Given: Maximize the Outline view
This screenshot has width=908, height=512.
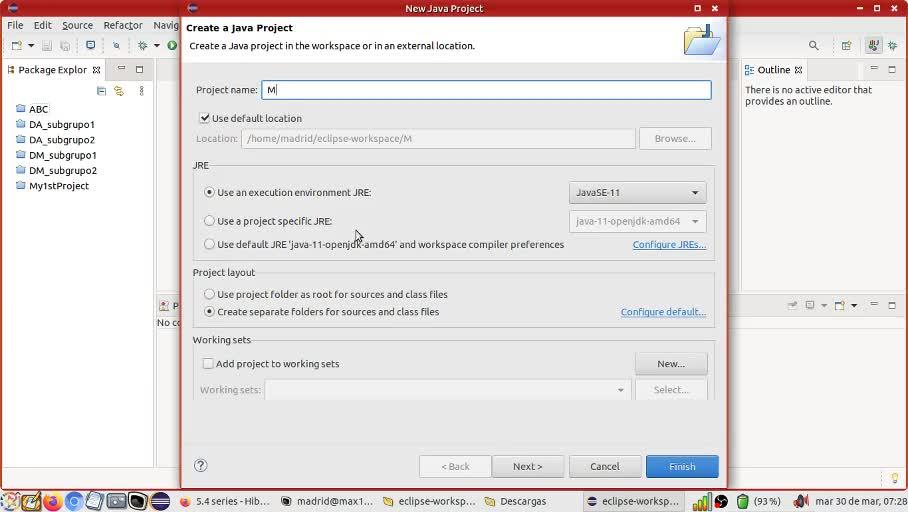Looking at the screenshot, I should coord(892,69).
